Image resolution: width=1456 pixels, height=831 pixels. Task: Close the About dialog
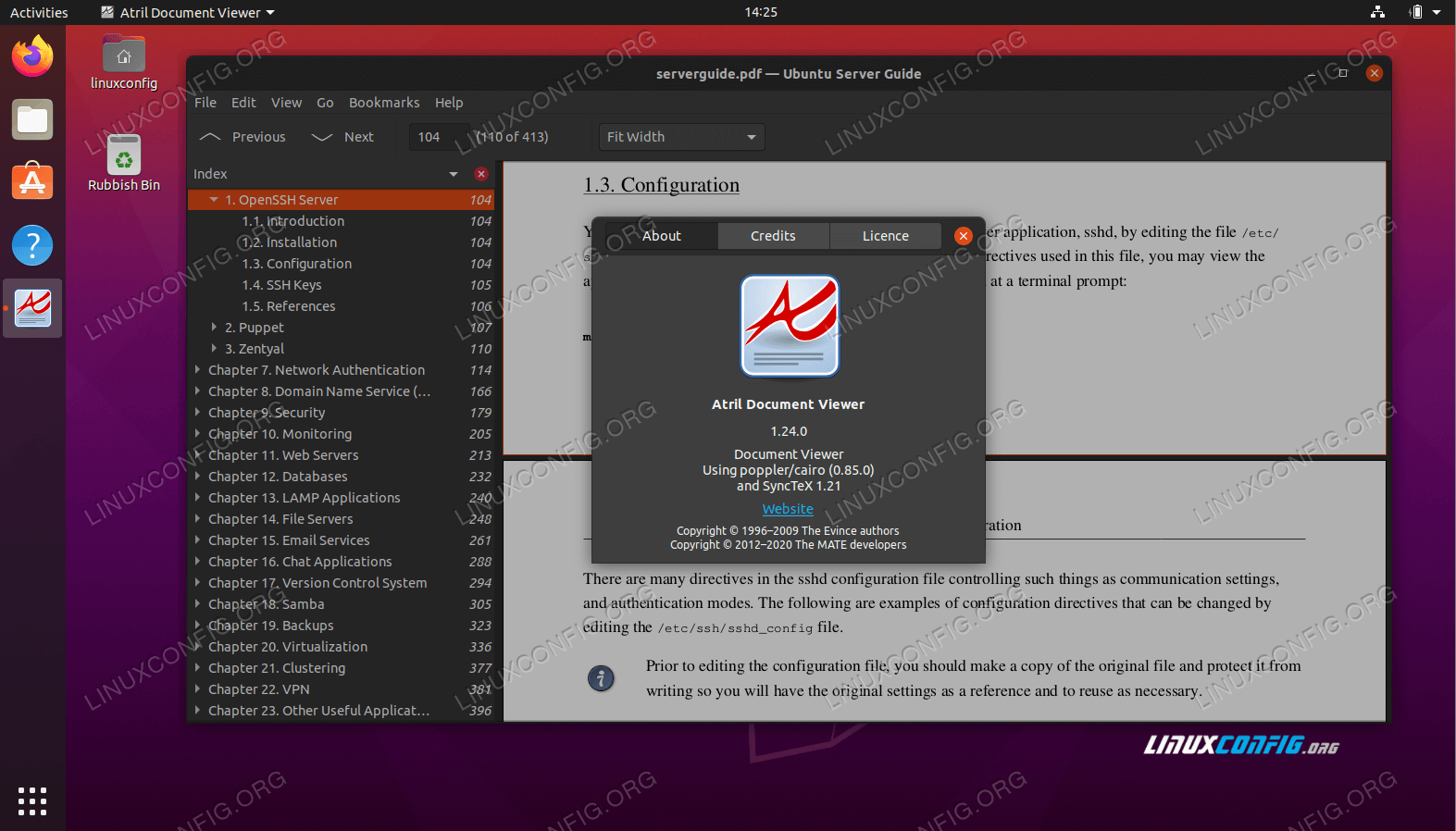point(964,236)
